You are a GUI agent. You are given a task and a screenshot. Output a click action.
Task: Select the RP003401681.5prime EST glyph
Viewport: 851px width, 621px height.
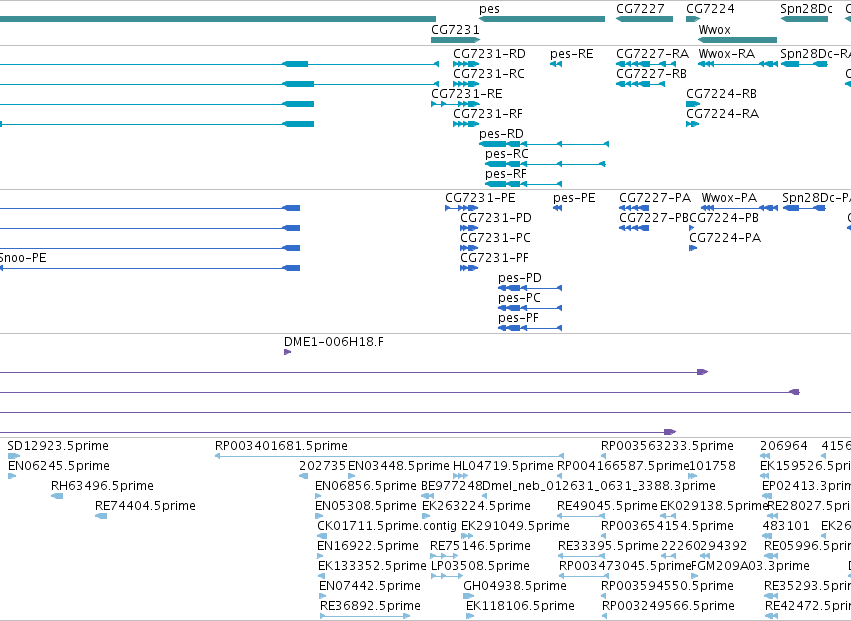tap(390, 456)
